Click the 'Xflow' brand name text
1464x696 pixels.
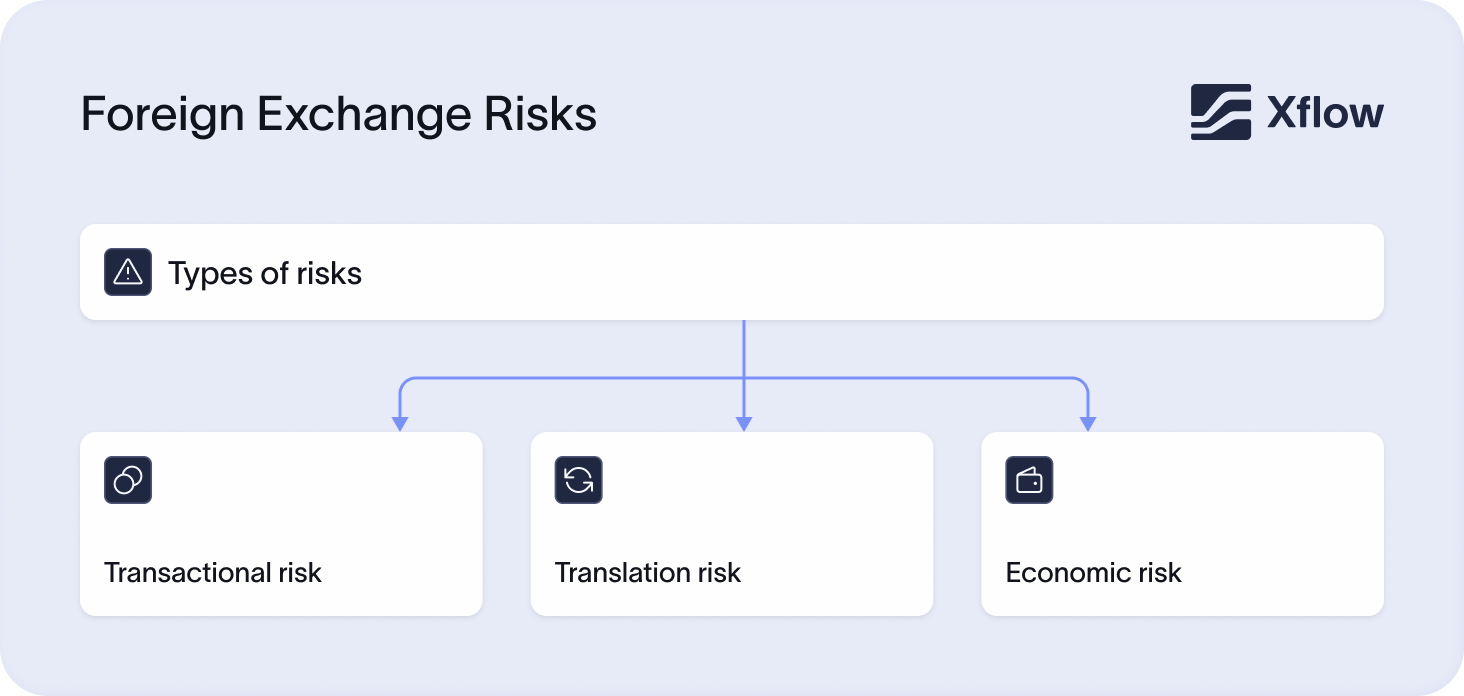click(x=1325, y=113)
